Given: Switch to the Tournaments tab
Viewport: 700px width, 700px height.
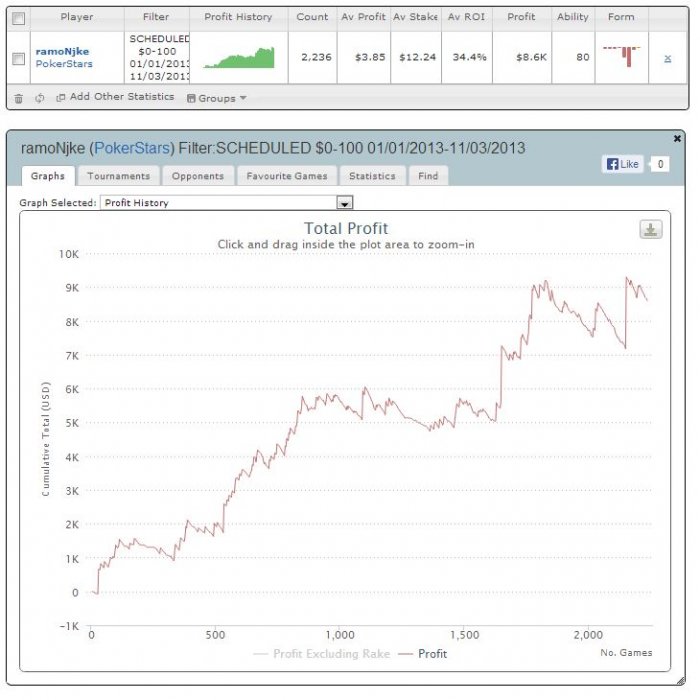Looking at the screenshot, I should click(118, 176).
